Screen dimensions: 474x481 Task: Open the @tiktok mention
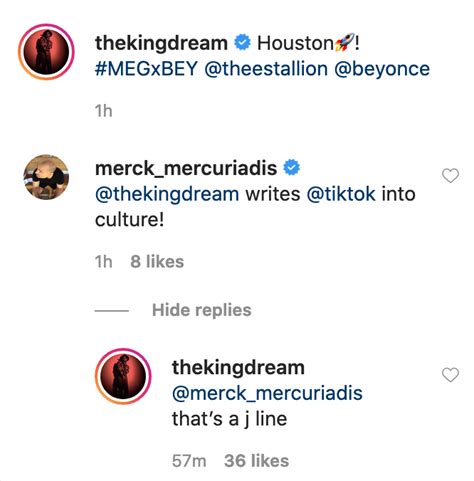pyautogui.click(x=341, y=194)
